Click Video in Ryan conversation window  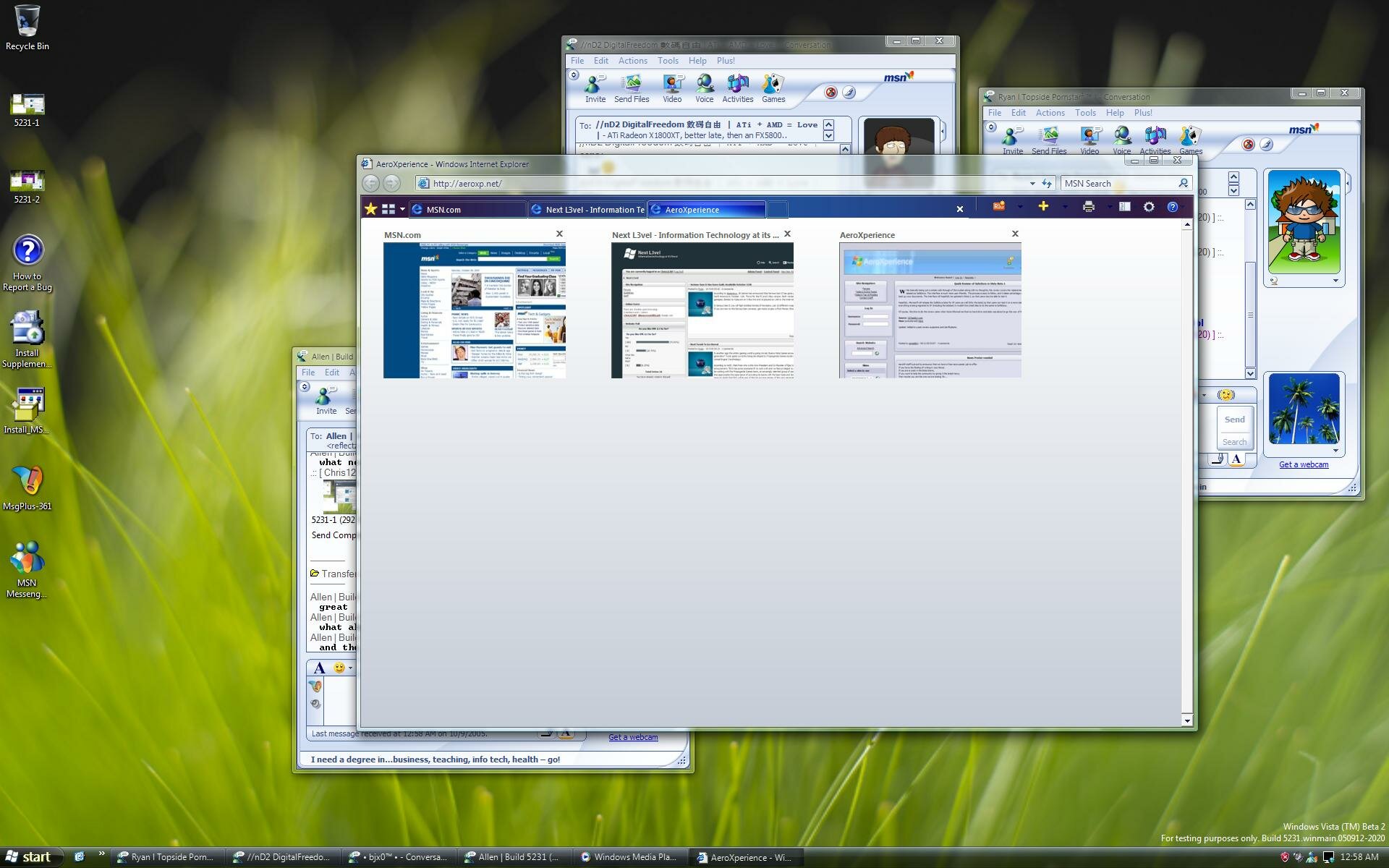(1089, 141)
